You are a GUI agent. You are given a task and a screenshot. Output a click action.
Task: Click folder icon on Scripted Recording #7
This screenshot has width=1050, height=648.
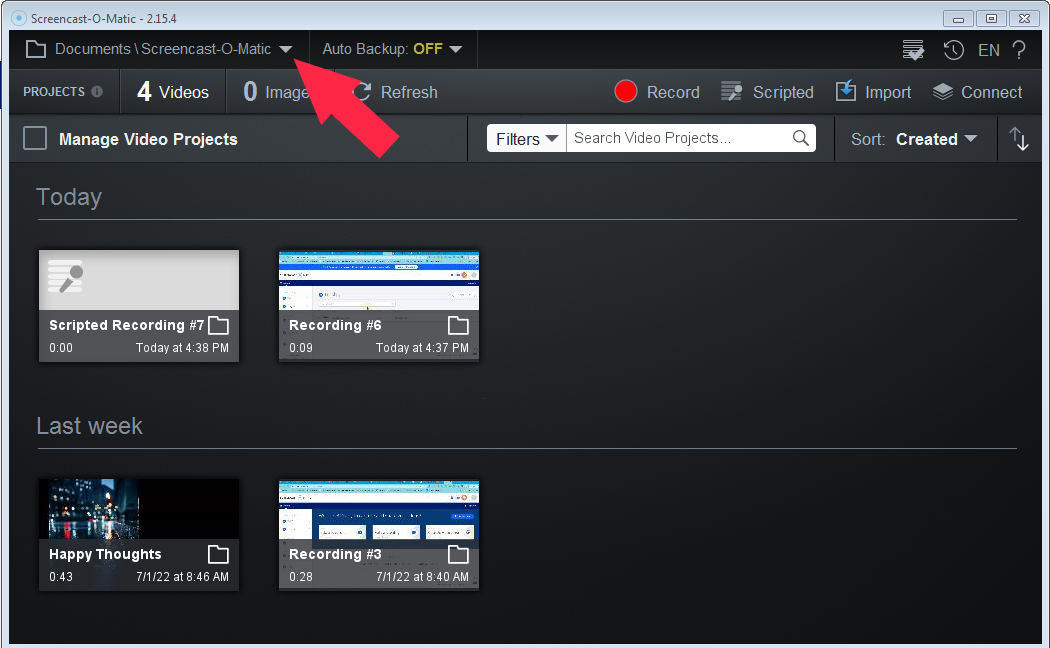218,325
